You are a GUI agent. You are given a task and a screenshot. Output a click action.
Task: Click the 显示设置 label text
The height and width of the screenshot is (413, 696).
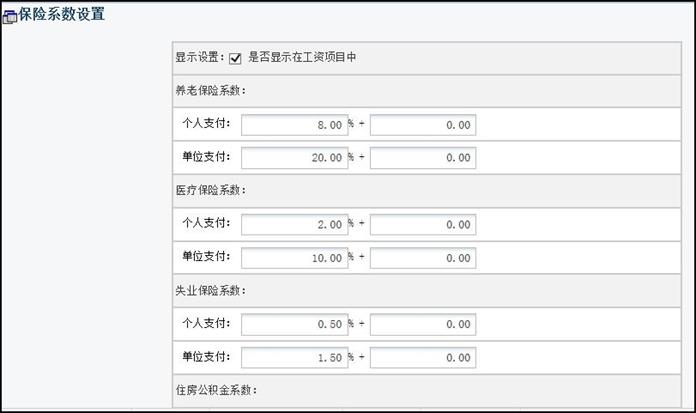pyautogui.click(x=200, y=57)
